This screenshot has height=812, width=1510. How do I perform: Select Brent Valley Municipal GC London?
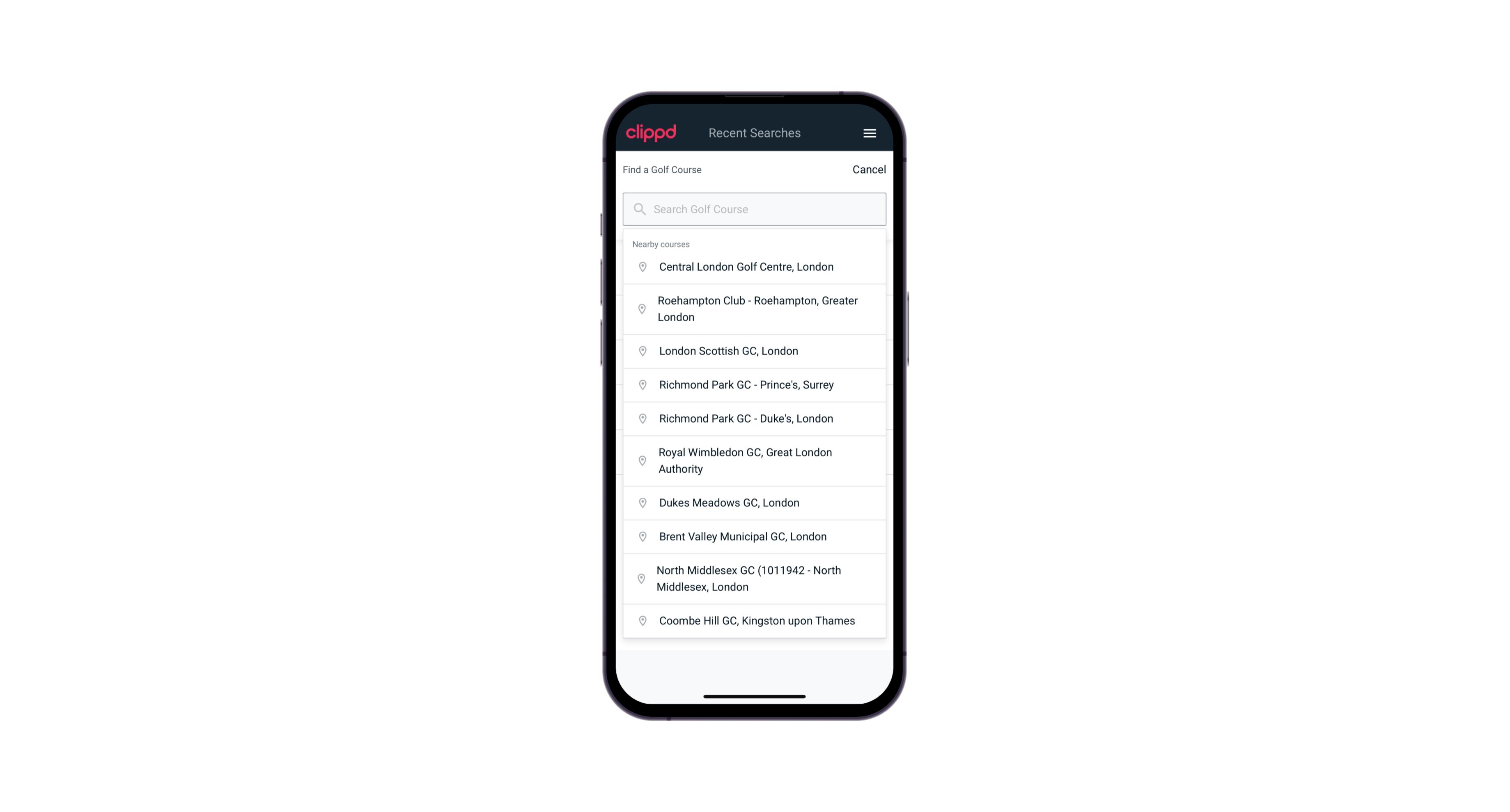tap(755, 536)
